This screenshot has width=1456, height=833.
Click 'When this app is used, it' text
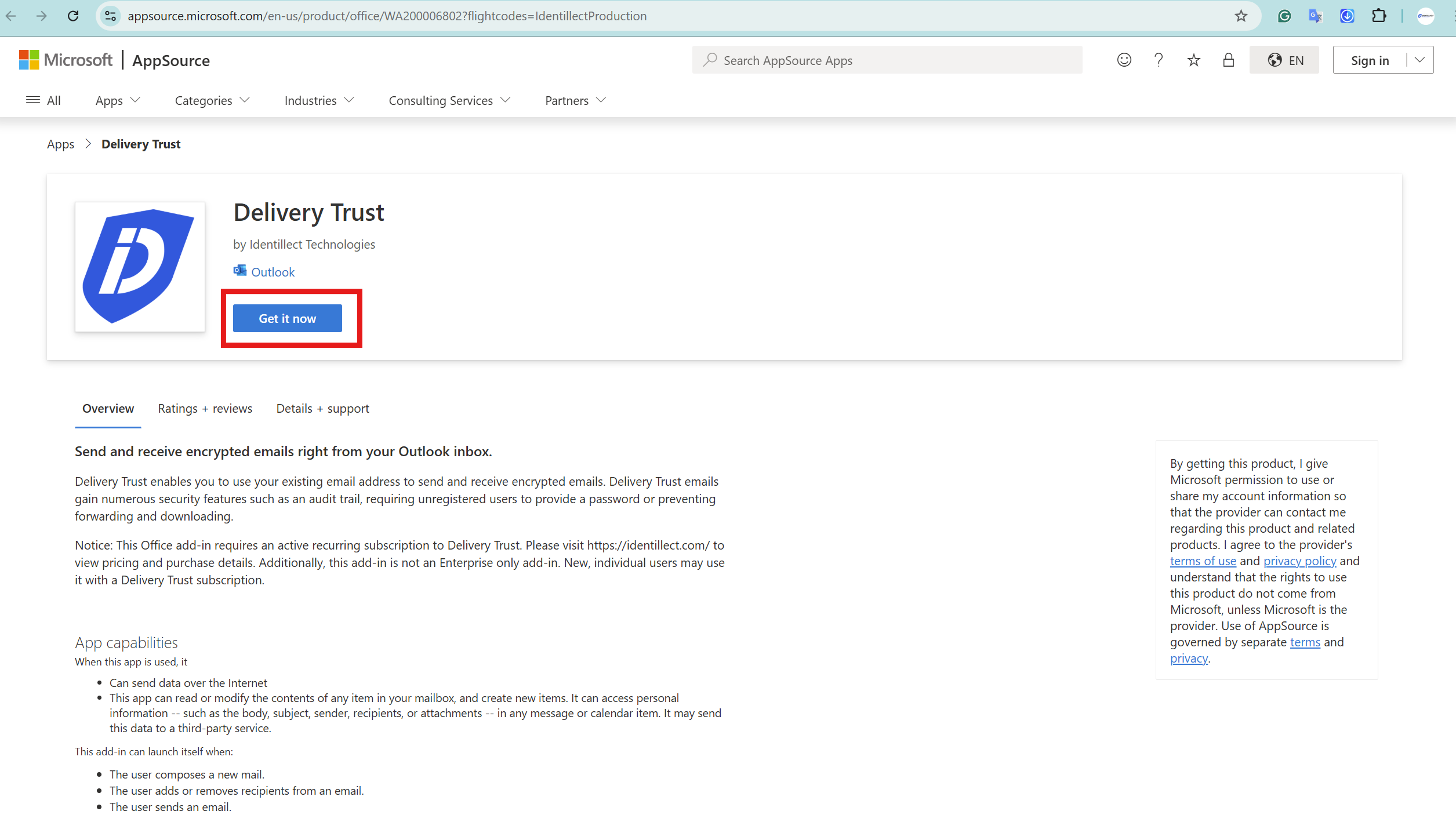[131, 661]
